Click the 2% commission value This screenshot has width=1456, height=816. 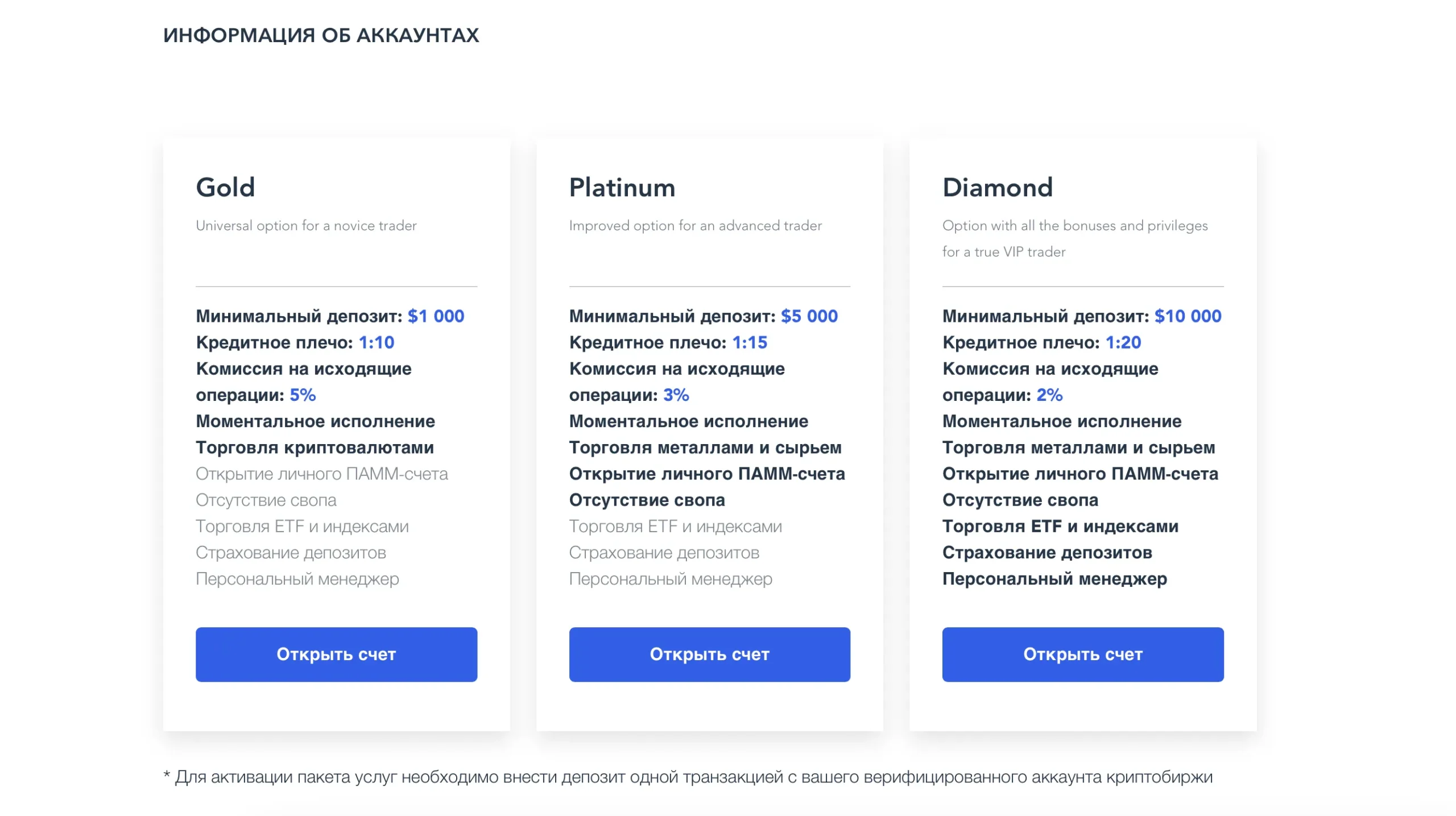pos(1049,394)
